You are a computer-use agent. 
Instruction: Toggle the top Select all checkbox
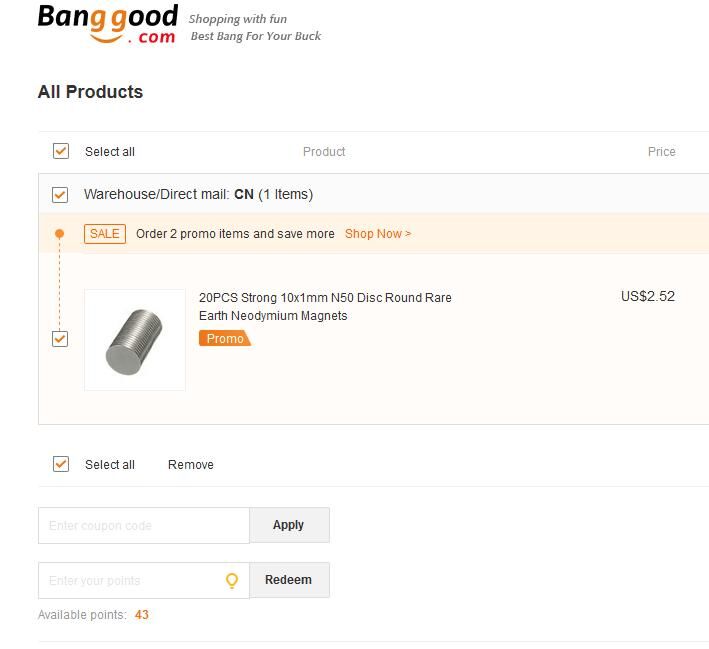pyautogui.click(x=61, y=151)
